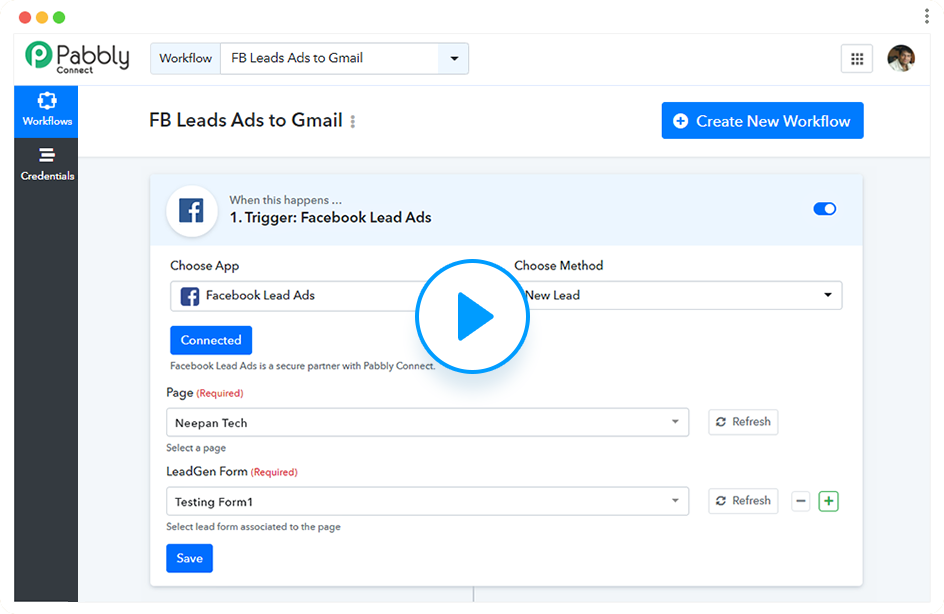Click the FB Leads Ads to Gmail heading
Image resolution: width=944 pixels, height=614 pixels.
point(246,120)
